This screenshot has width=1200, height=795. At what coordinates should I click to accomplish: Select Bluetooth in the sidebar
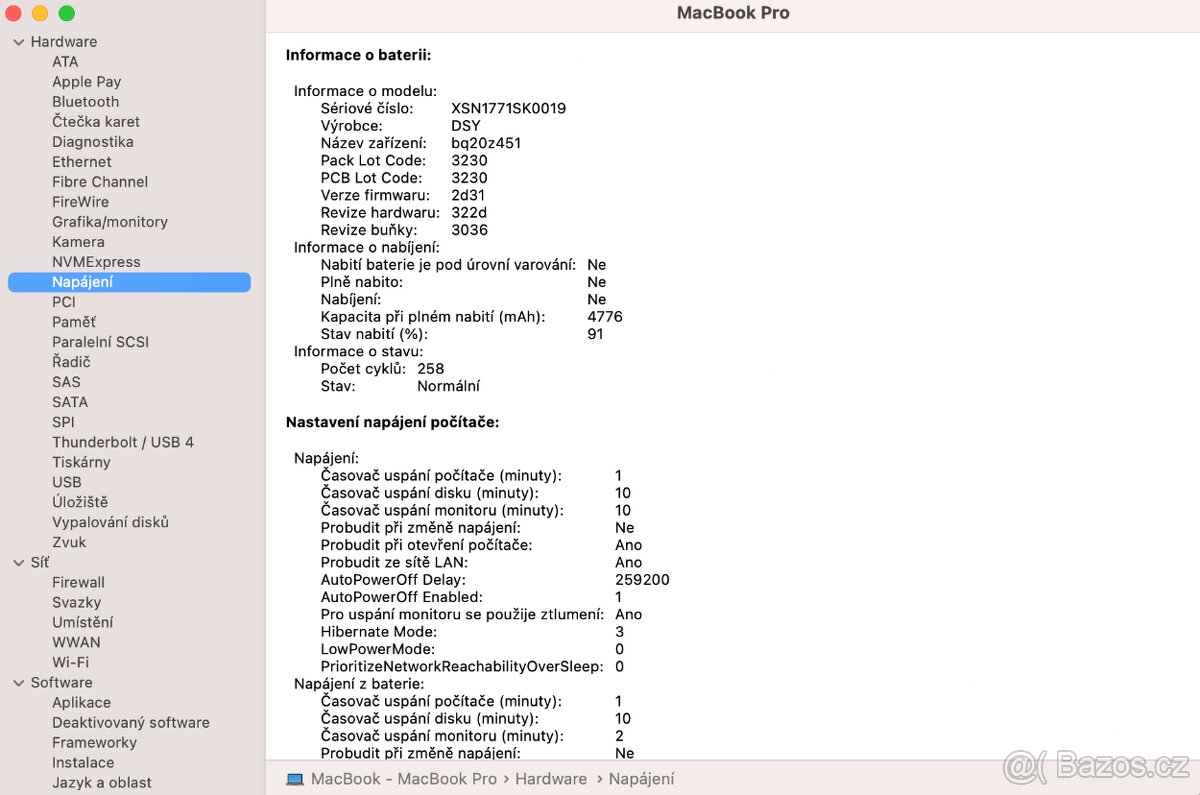[x=85, y=102]
